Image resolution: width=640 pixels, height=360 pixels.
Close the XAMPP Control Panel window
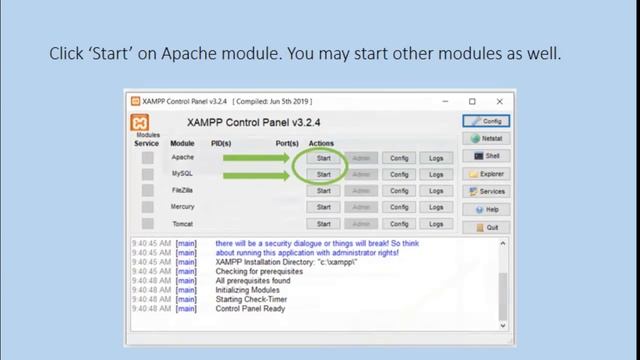tap(500, 101)
